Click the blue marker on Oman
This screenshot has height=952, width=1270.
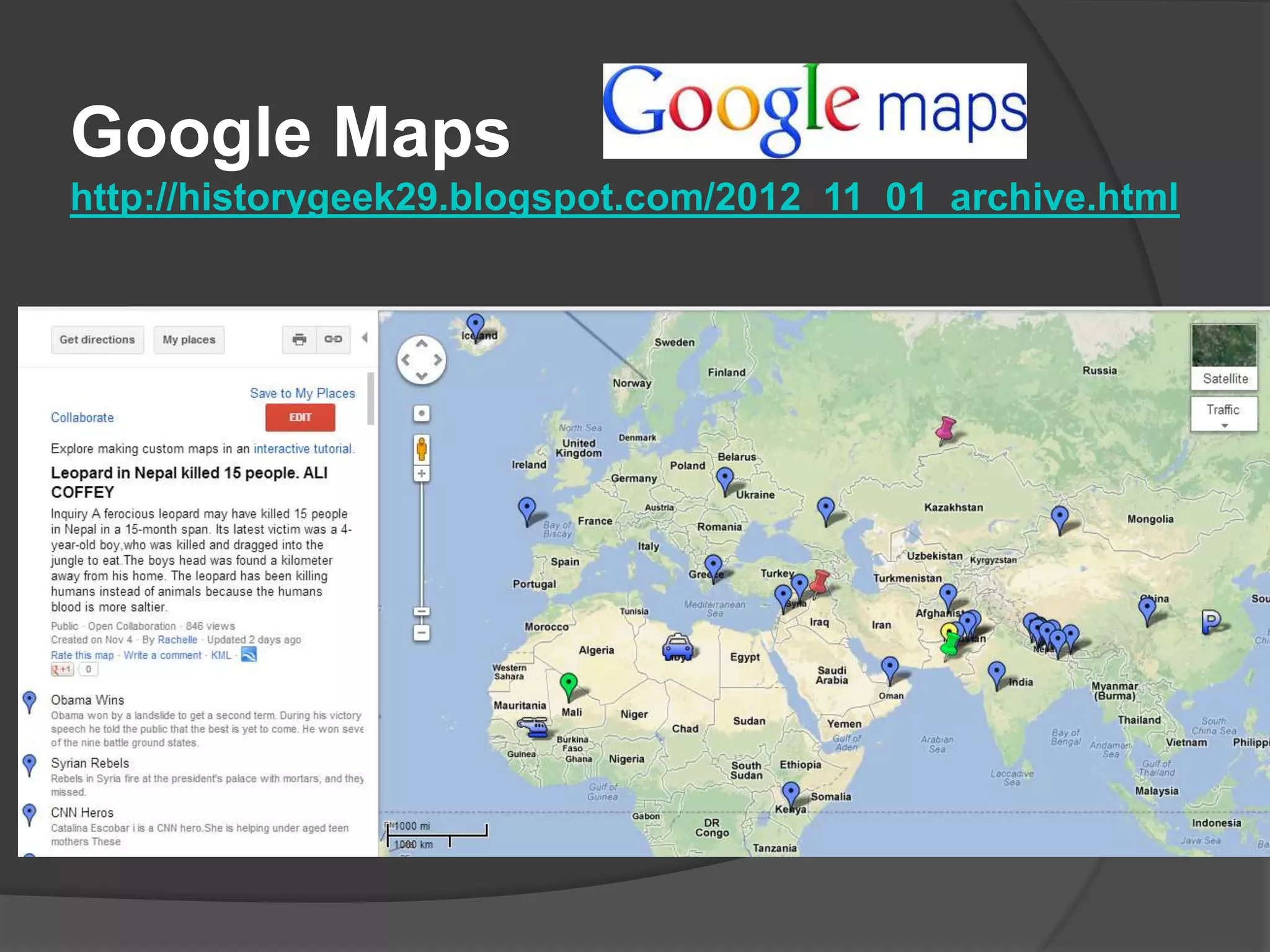pyautogui.click(x=890, y=670)
